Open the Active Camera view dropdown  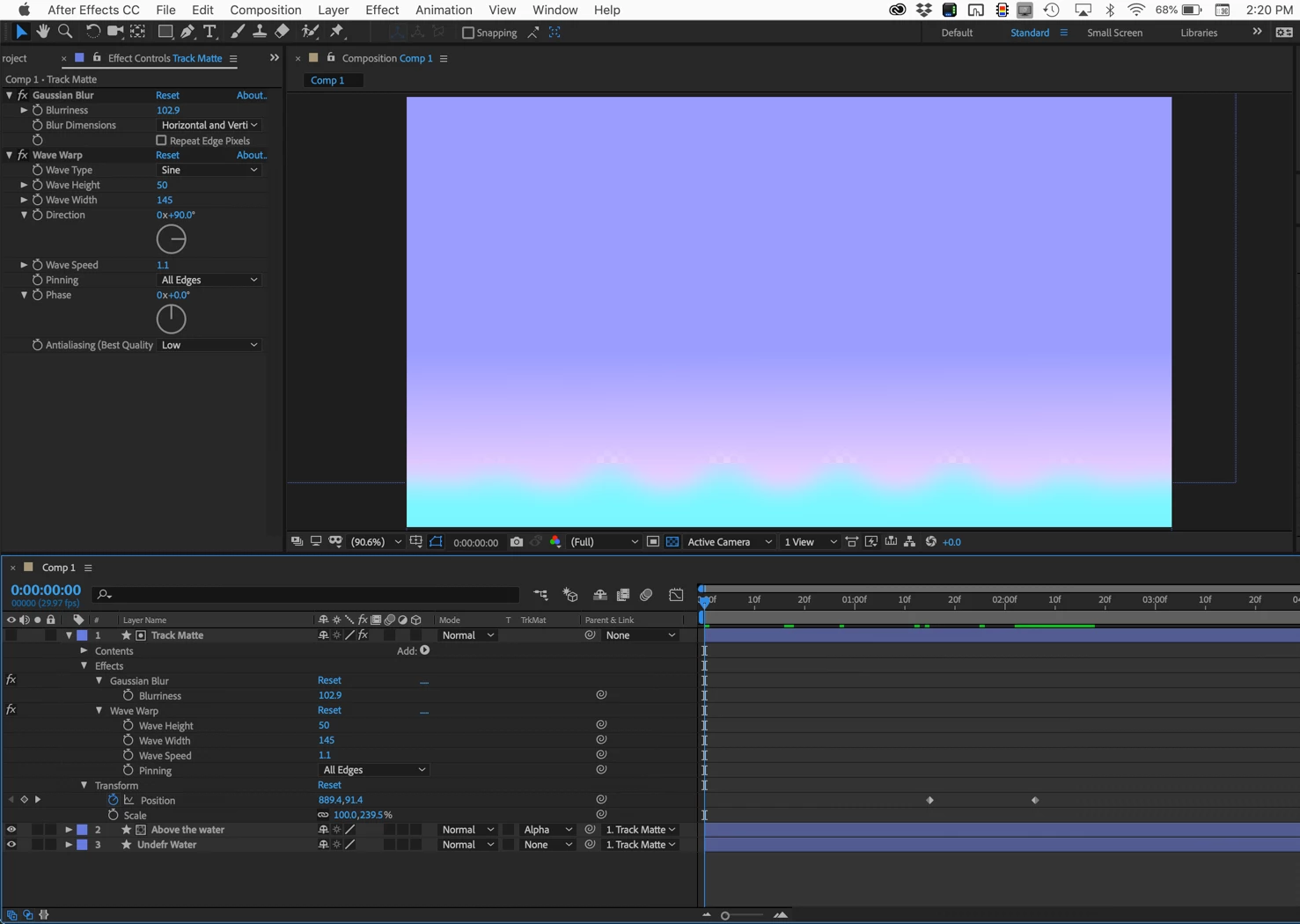point(730,542)
